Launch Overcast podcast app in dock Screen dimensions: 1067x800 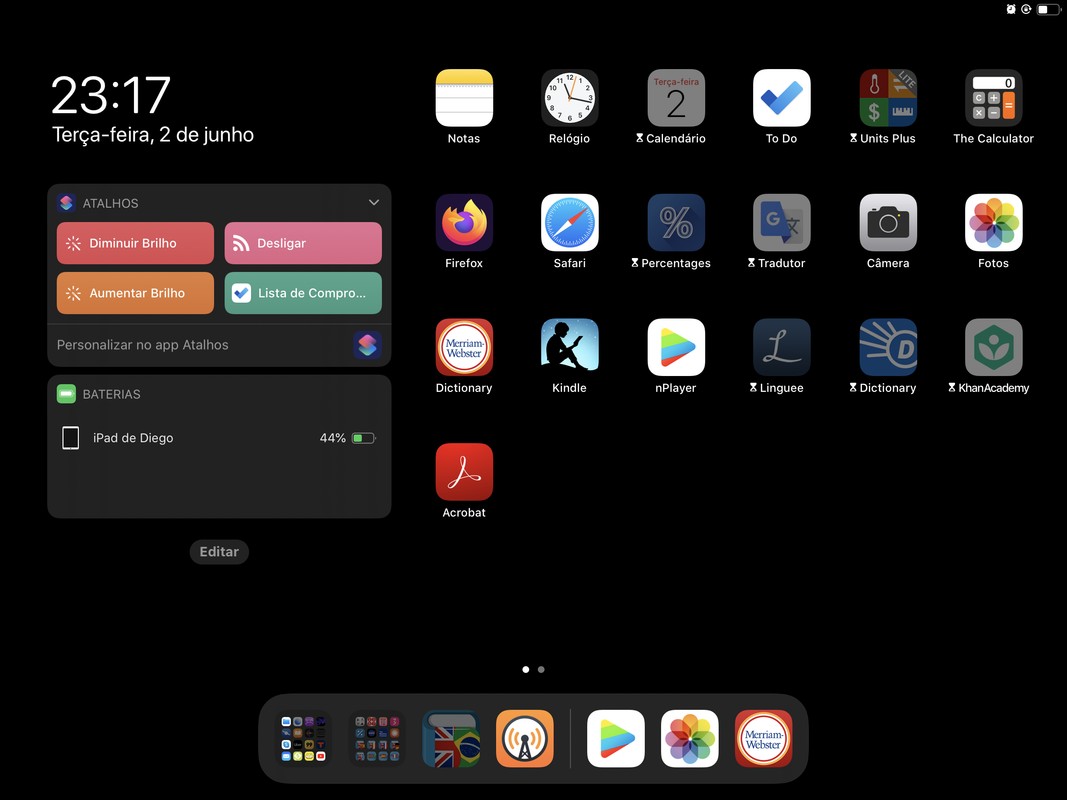tap(525, 739)
